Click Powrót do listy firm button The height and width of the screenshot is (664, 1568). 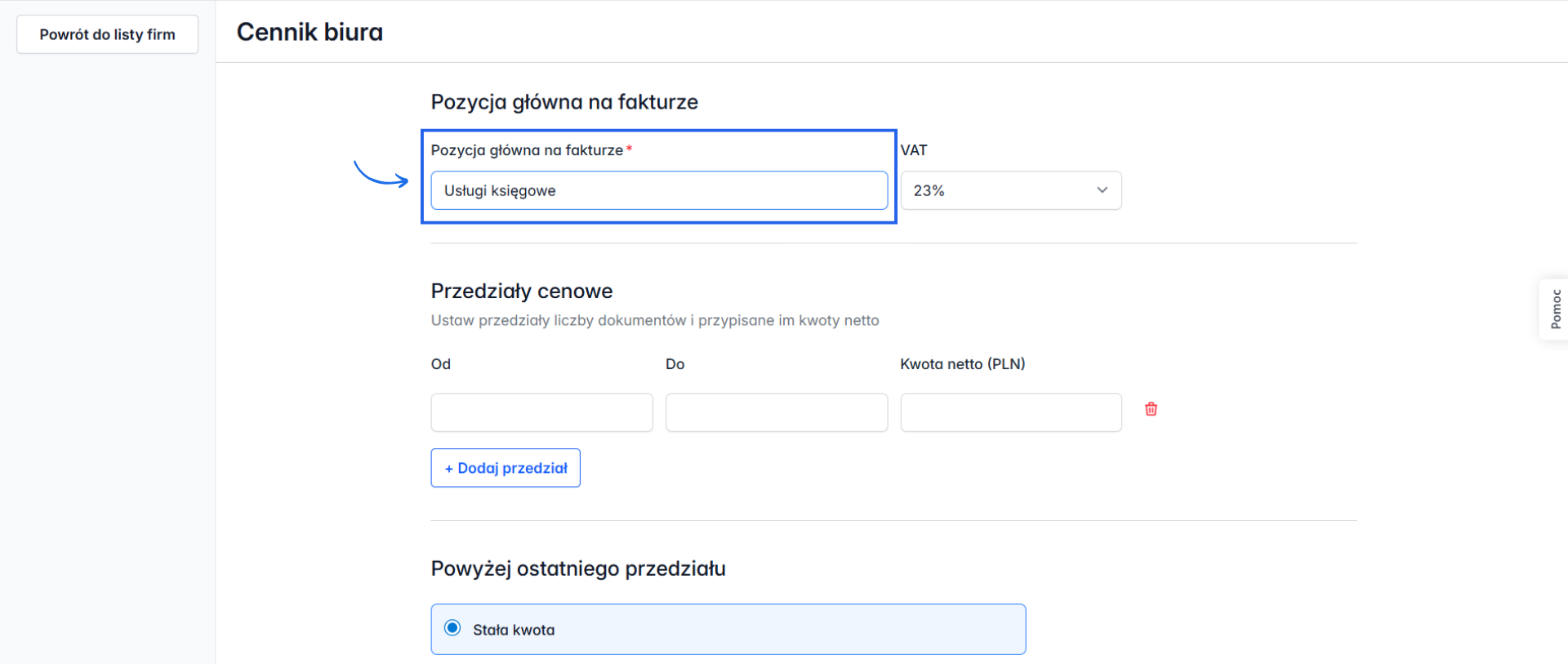107,34
